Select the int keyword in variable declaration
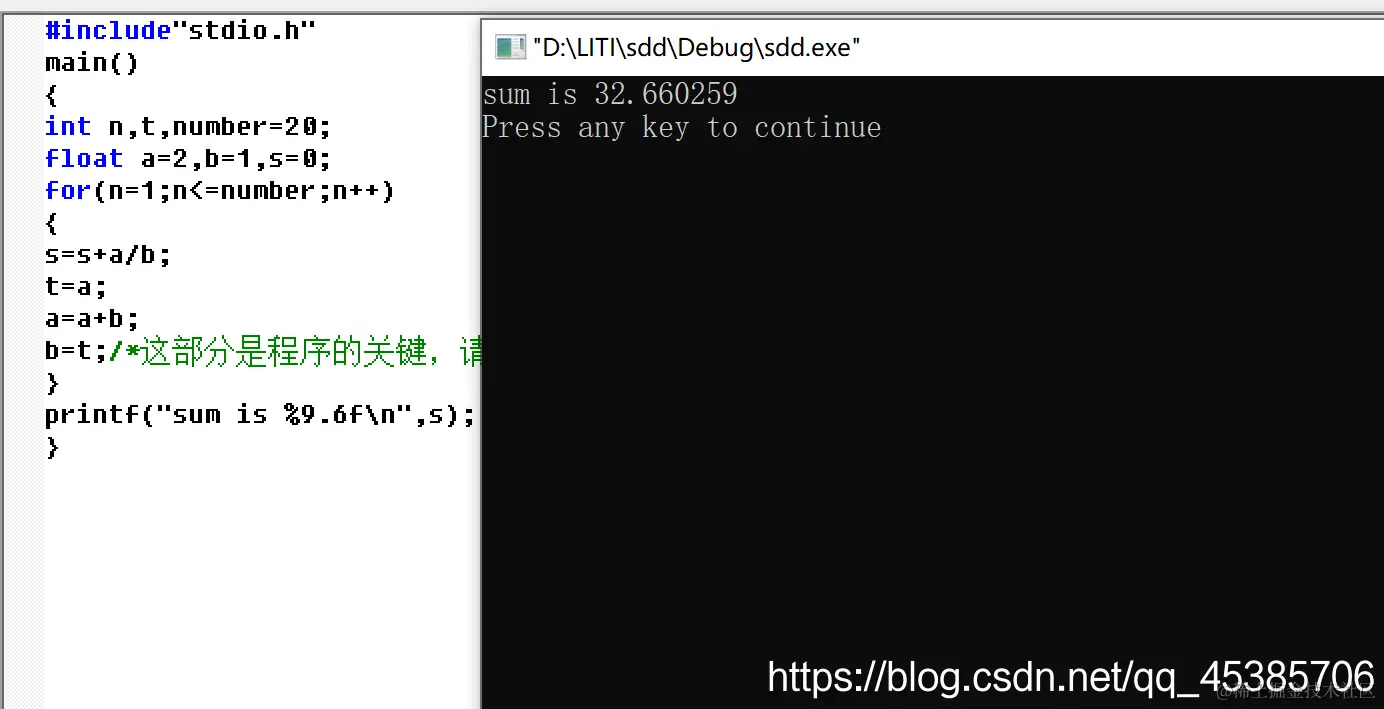Viewport: 1384px width, 709px height. point(68,127)
